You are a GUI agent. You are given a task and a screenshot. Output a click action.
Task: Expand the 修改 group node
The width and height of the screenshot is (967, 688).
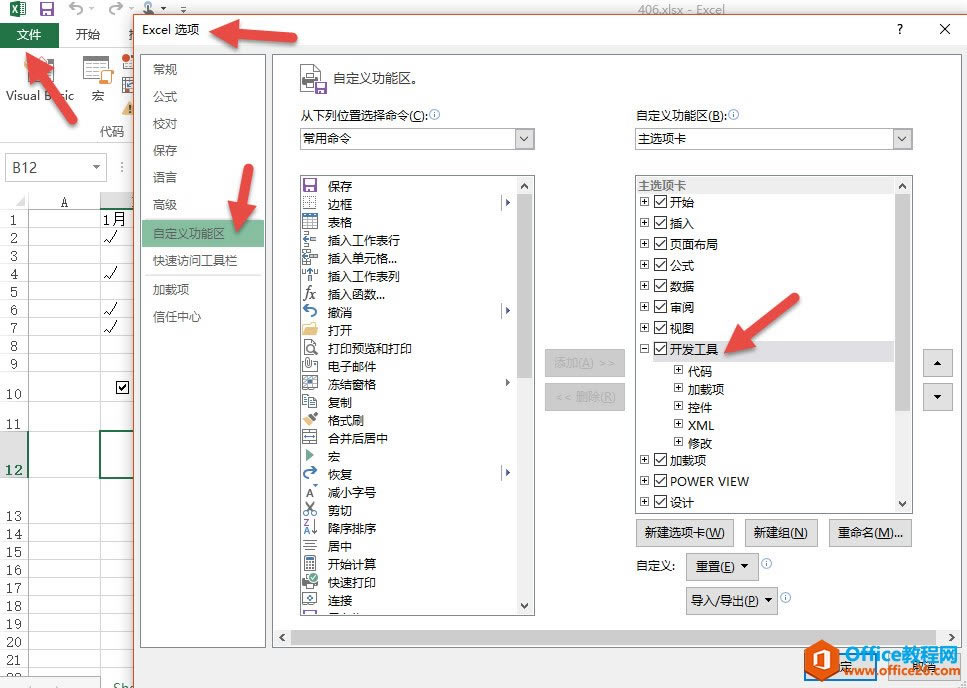coord(678,442)
